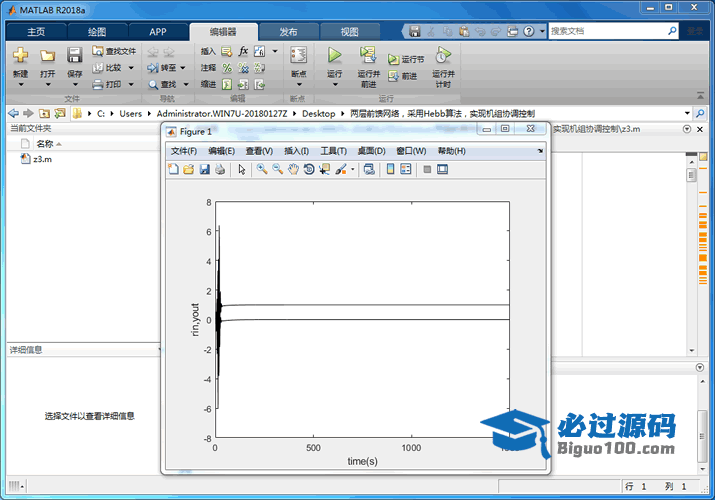Select Figure 1 edit plot arrow tool
Screen dimensions: 715x500
coord(242,170)
